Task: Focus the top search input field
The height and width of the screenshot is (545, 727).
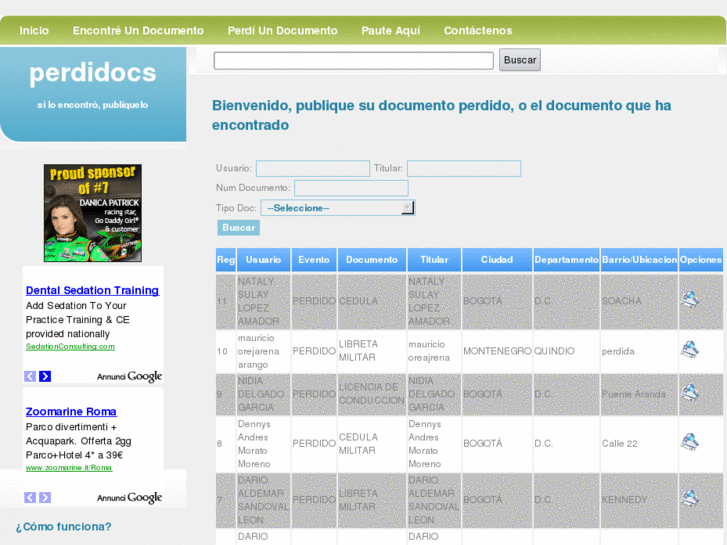Action: pyautogui.click(x=353, y=61)
